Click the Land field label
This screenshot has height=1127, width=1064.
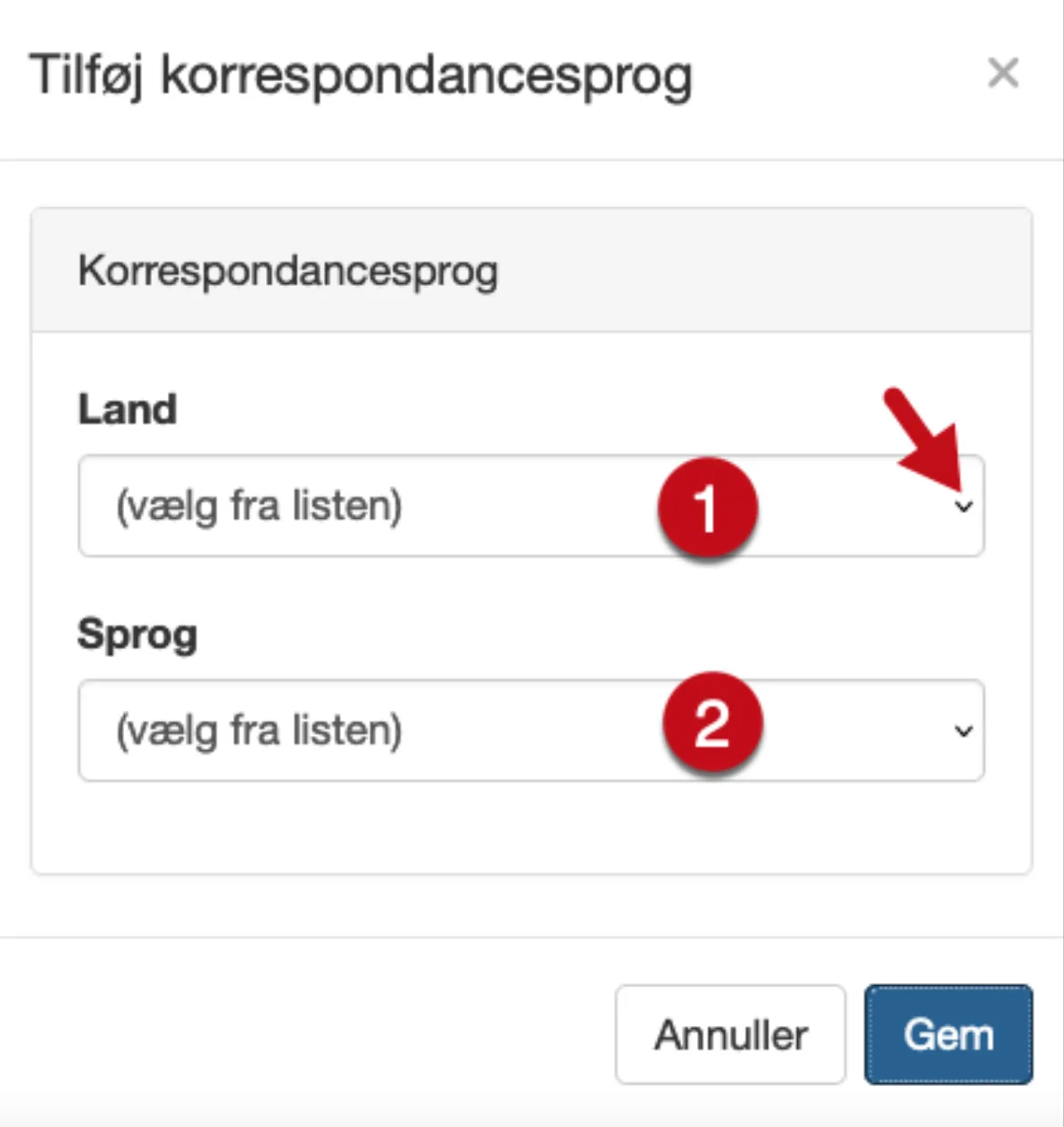(127, 409)
